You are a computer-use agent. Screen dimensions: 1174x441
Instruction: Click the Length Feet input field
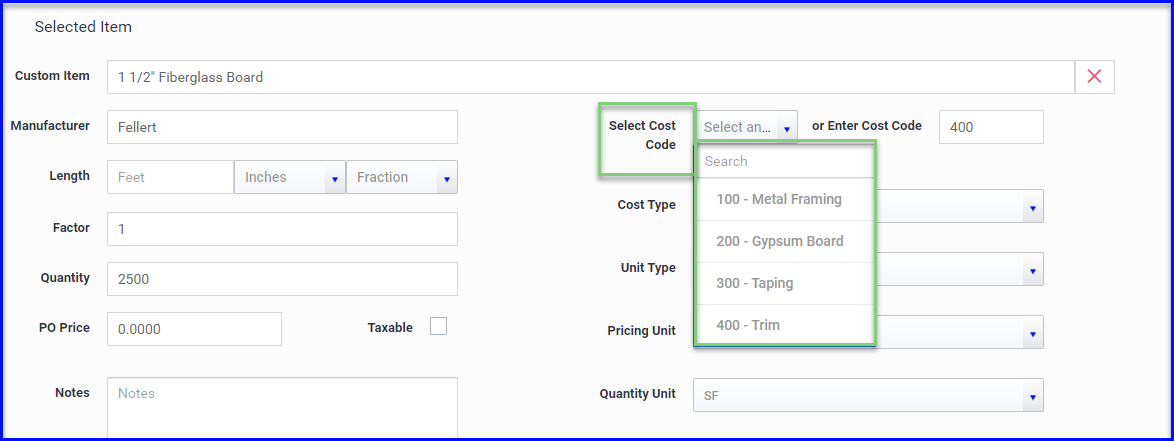(x=171, y=177)
